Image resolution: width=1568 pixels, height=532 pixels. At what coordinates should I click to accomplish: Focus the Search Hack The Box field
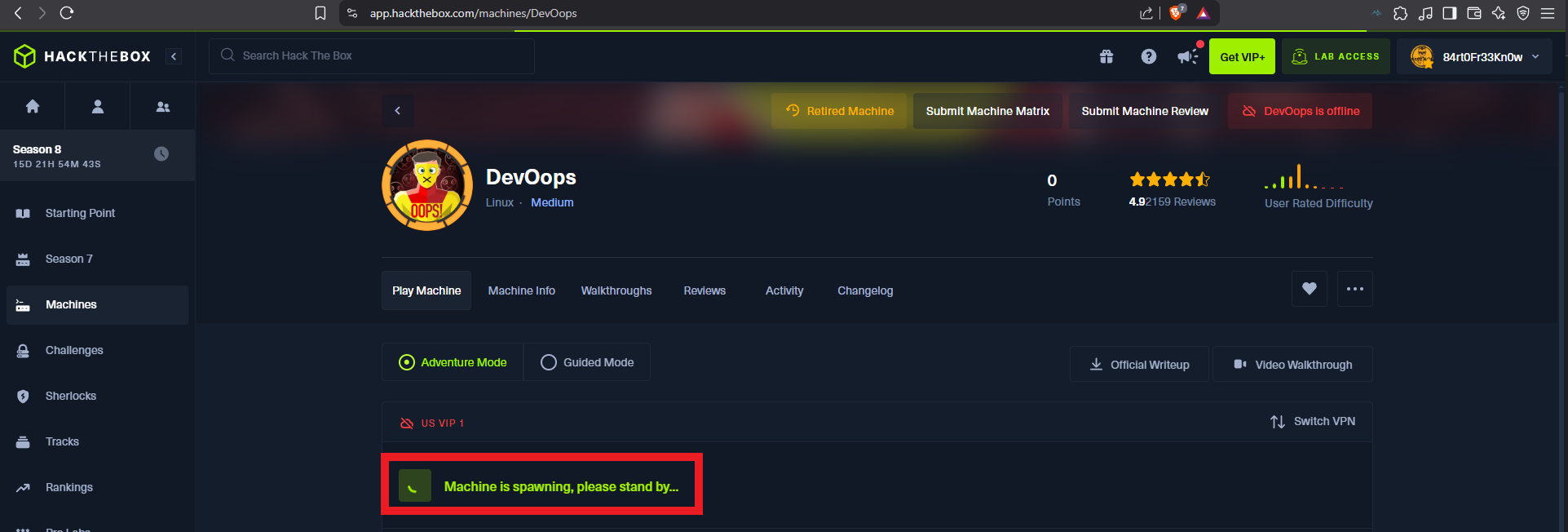coord(372,55)
